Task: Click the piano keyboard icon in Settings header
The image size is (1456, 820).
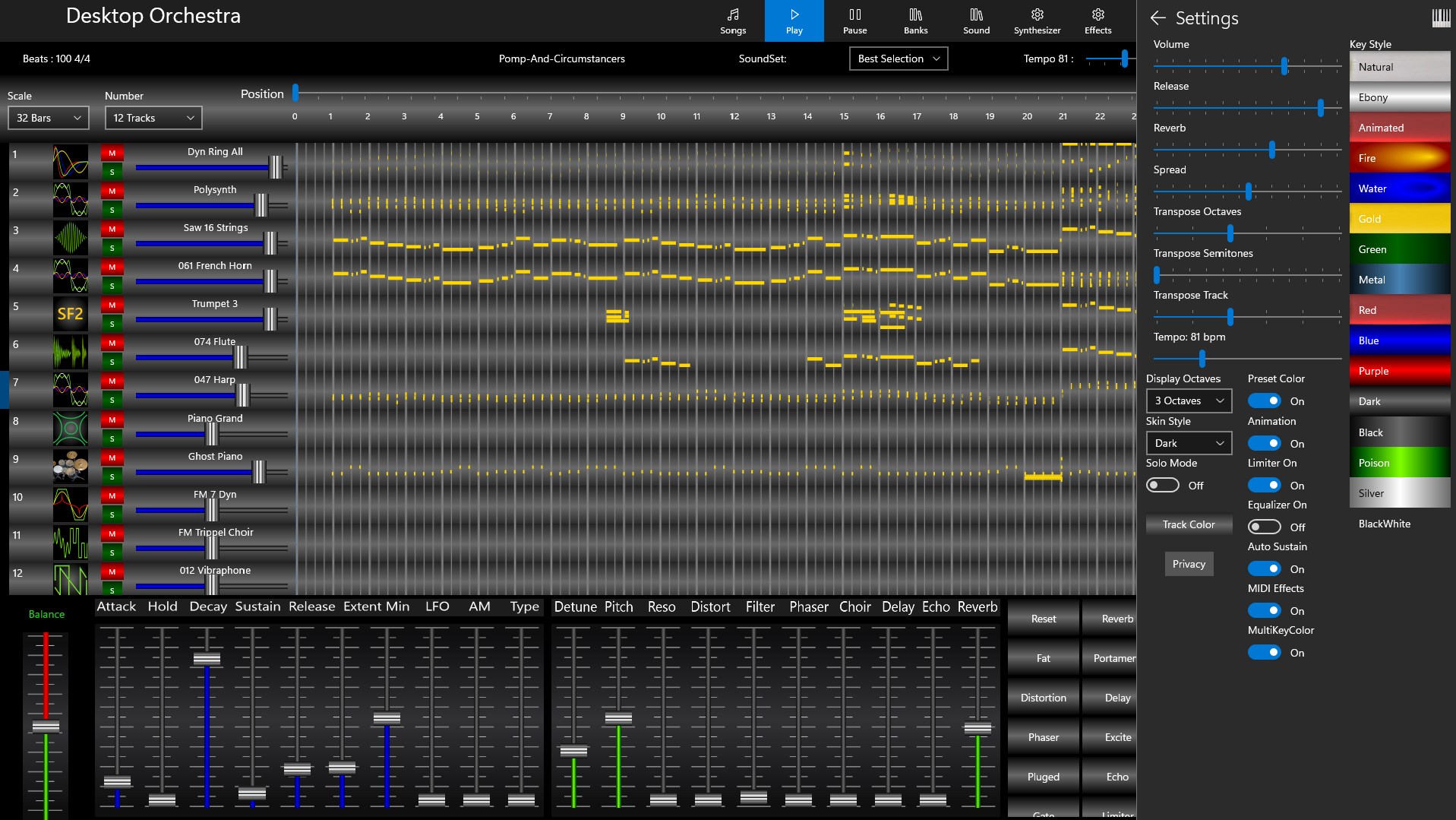Action: point(1440,17)
